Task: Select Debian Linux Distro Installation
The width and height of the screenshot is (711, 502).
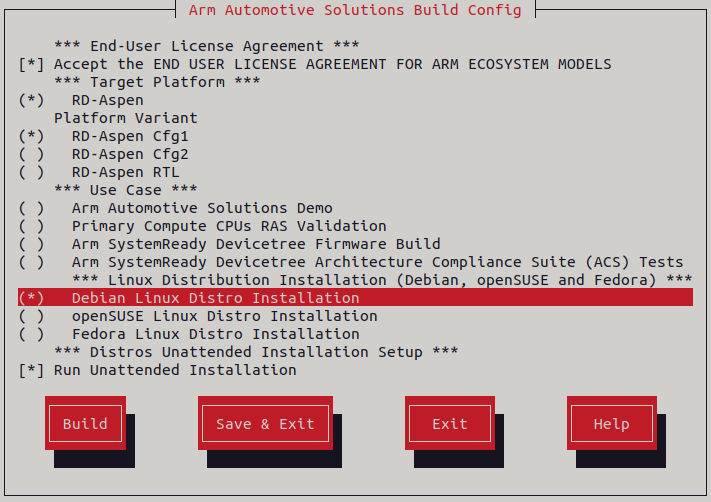Action: pyautogui.click(x=355, y=297)
